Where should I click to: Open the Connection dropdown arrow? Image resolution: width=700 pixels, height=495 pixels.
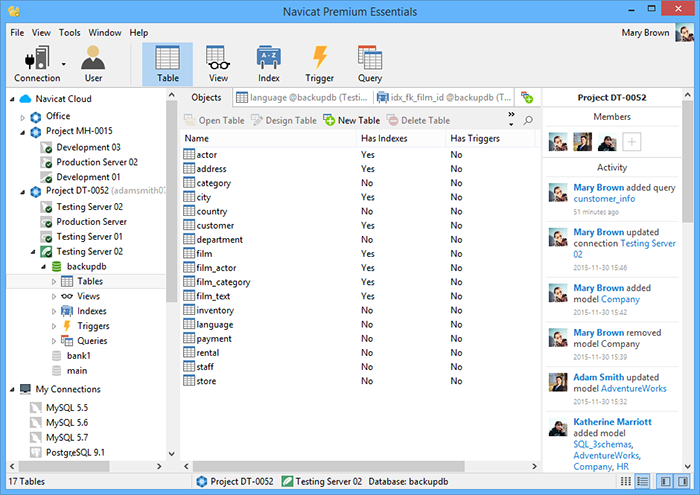(x=64, y=64)
